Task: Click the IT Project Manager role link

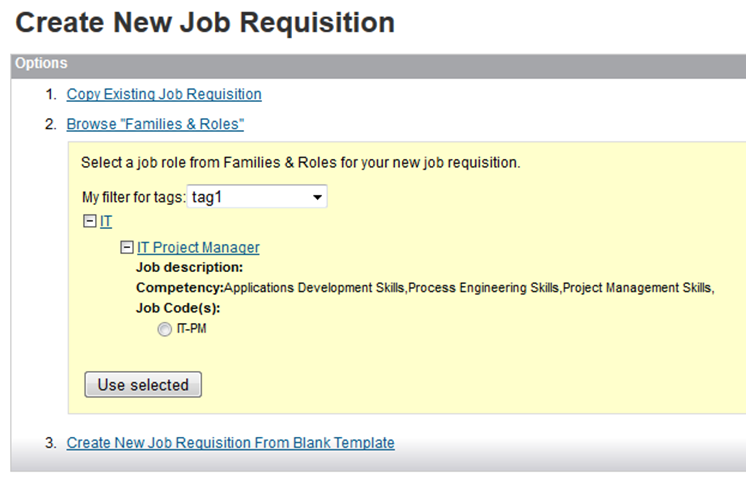Action: tap(198, 247)
